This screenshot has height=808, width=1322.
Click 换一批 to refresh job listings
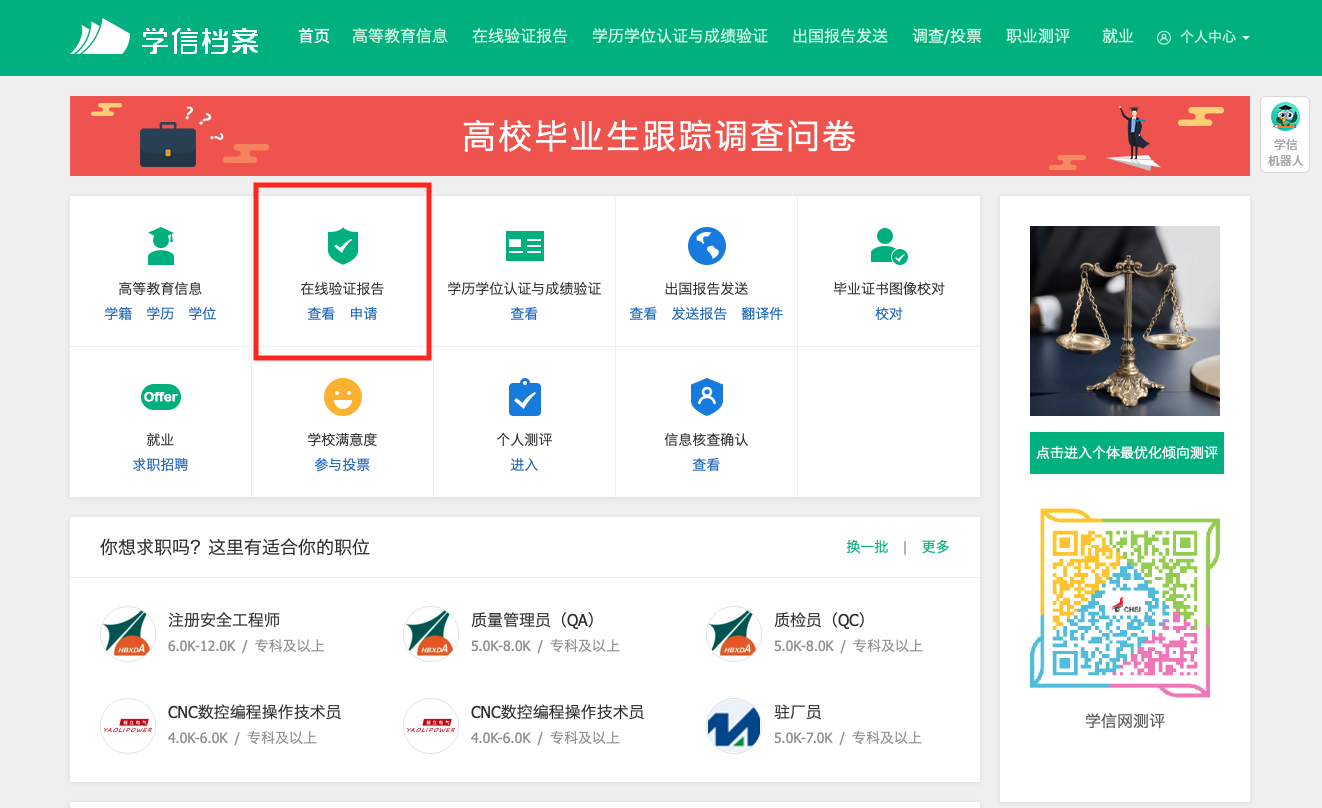point(867,547)
